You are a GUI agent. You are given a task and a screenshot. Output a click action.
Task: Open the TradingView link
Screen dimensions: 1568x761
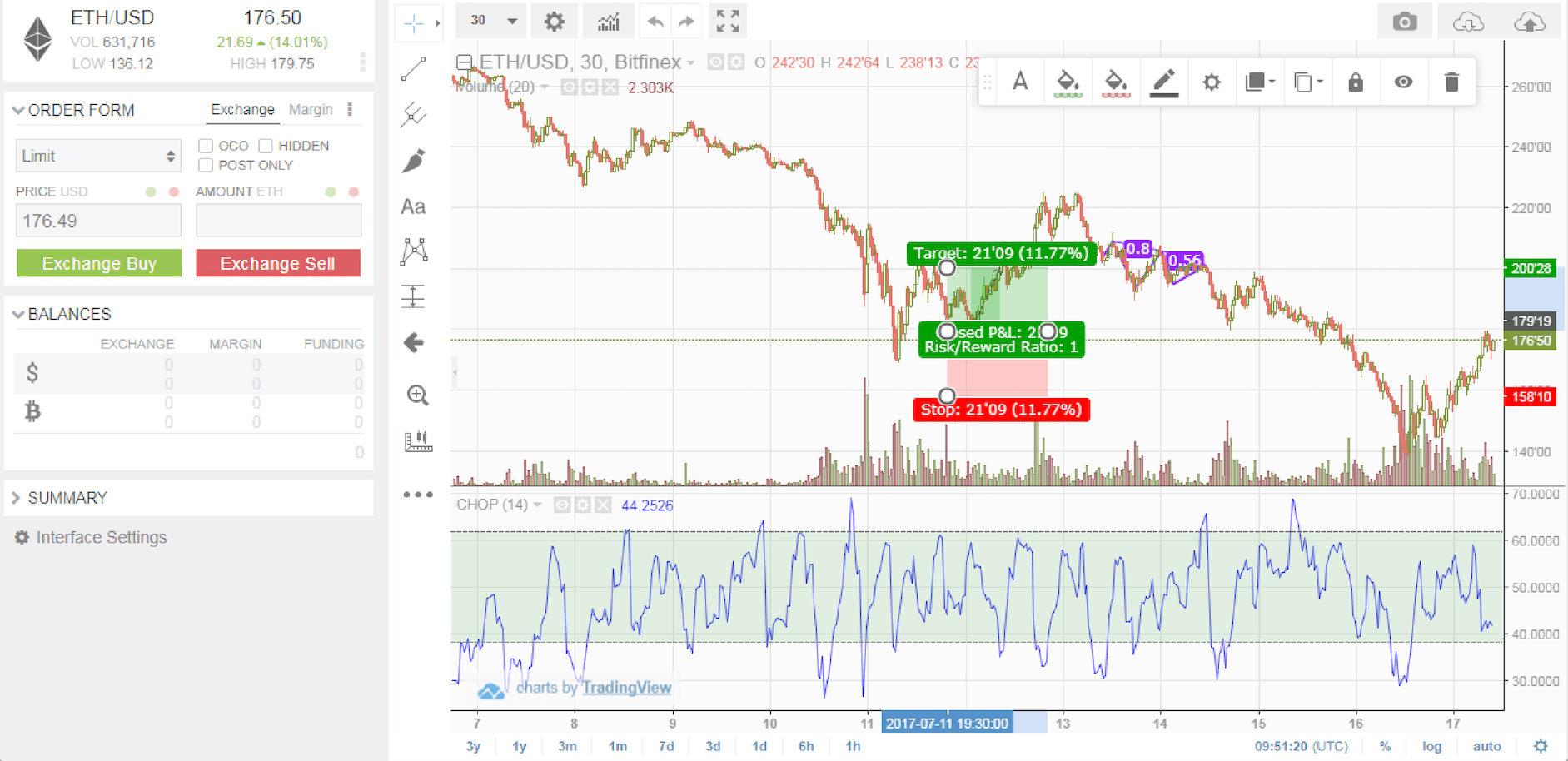[x=626, y=688]
